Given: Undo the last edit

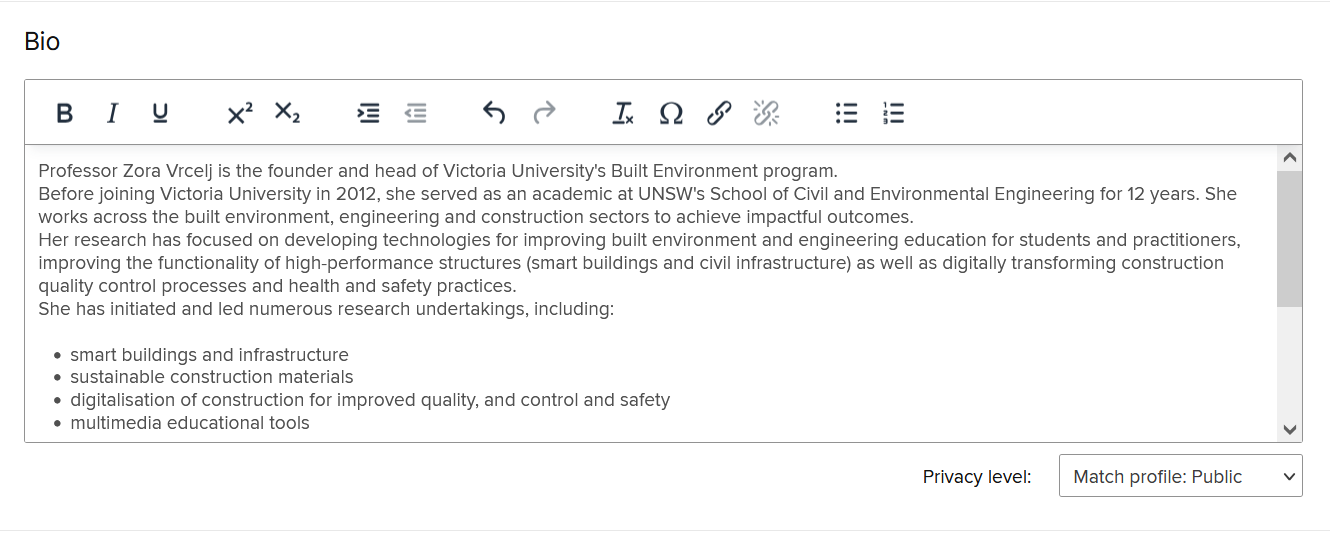Looking at the screenshot, I should point(494,113).
